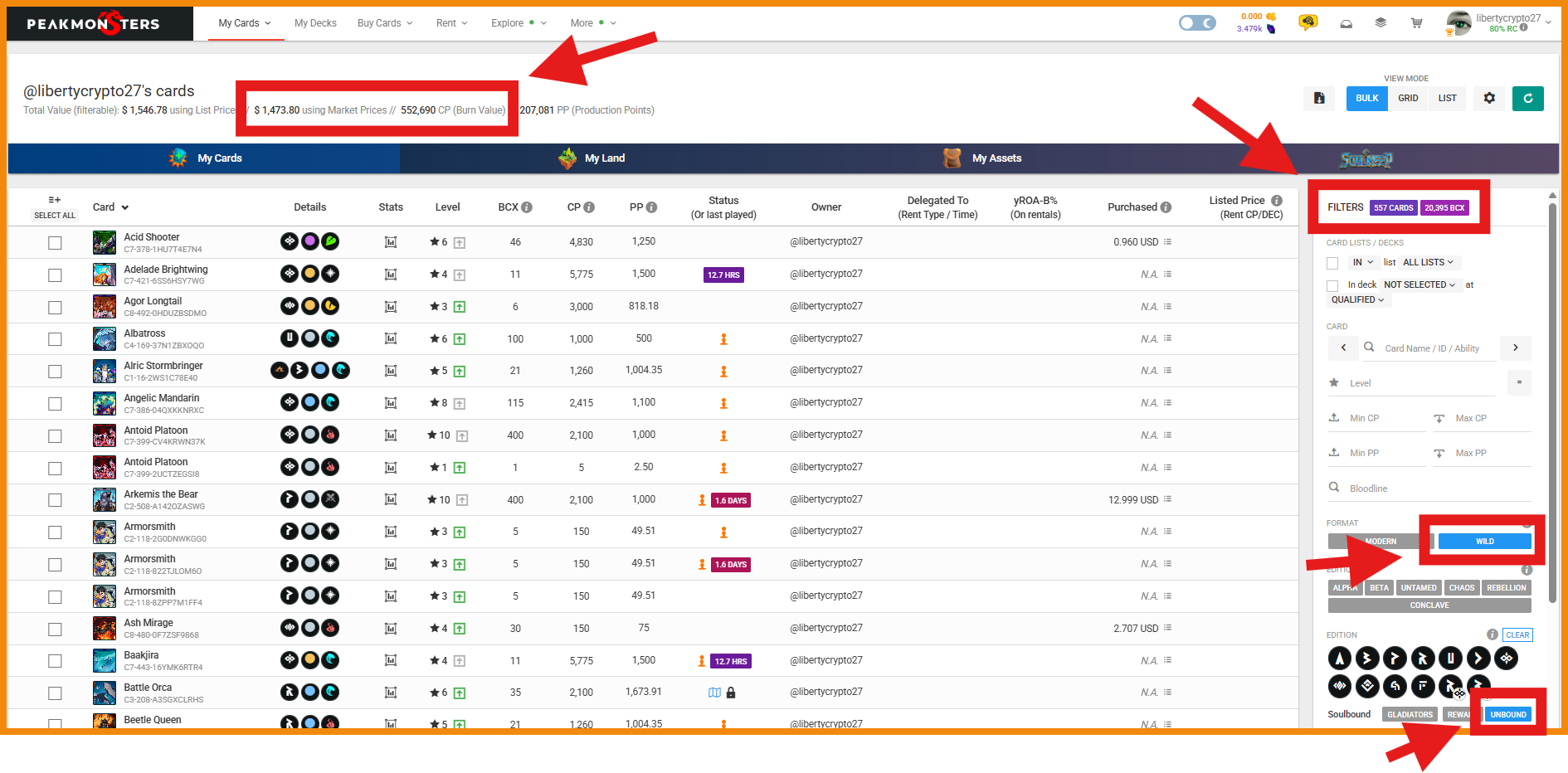Expand the My Cards nav dropdown
This screenshot has width=1568, height=773.
245,23
